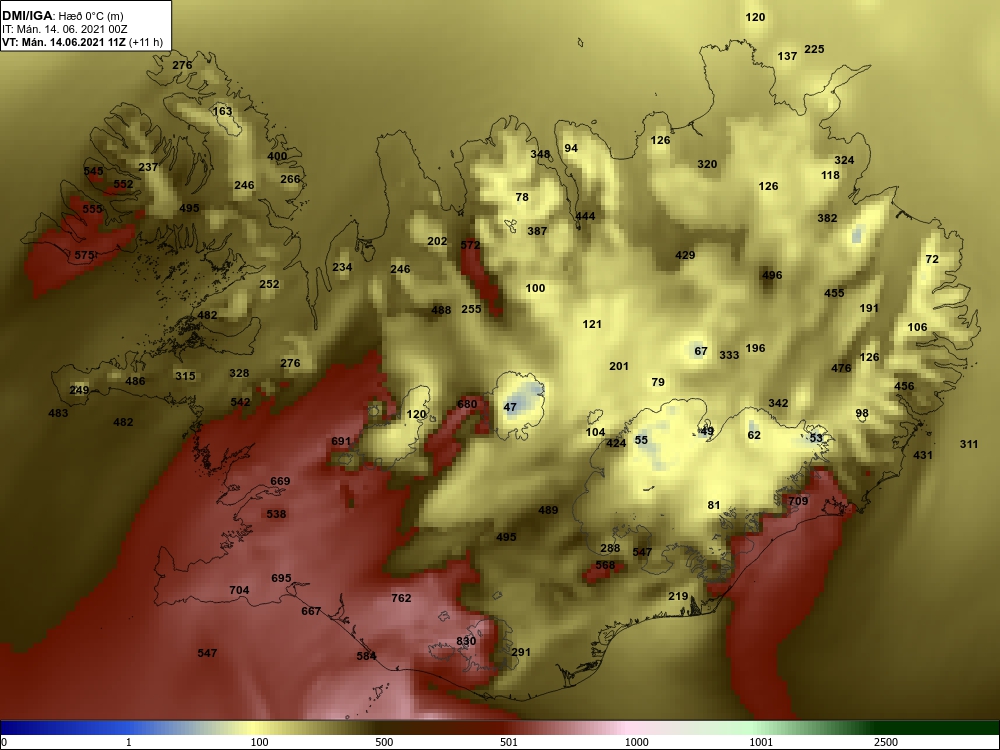Click the 496 value in the northeast

(x=772, y=276)
